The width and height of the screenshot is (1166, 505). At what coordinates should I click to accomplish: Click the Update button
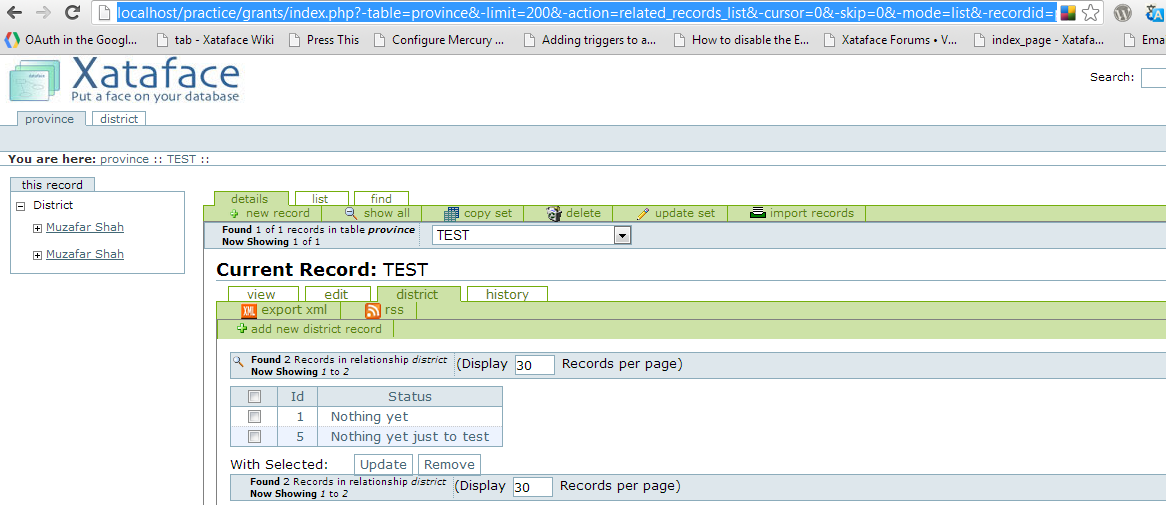(384, 464)
